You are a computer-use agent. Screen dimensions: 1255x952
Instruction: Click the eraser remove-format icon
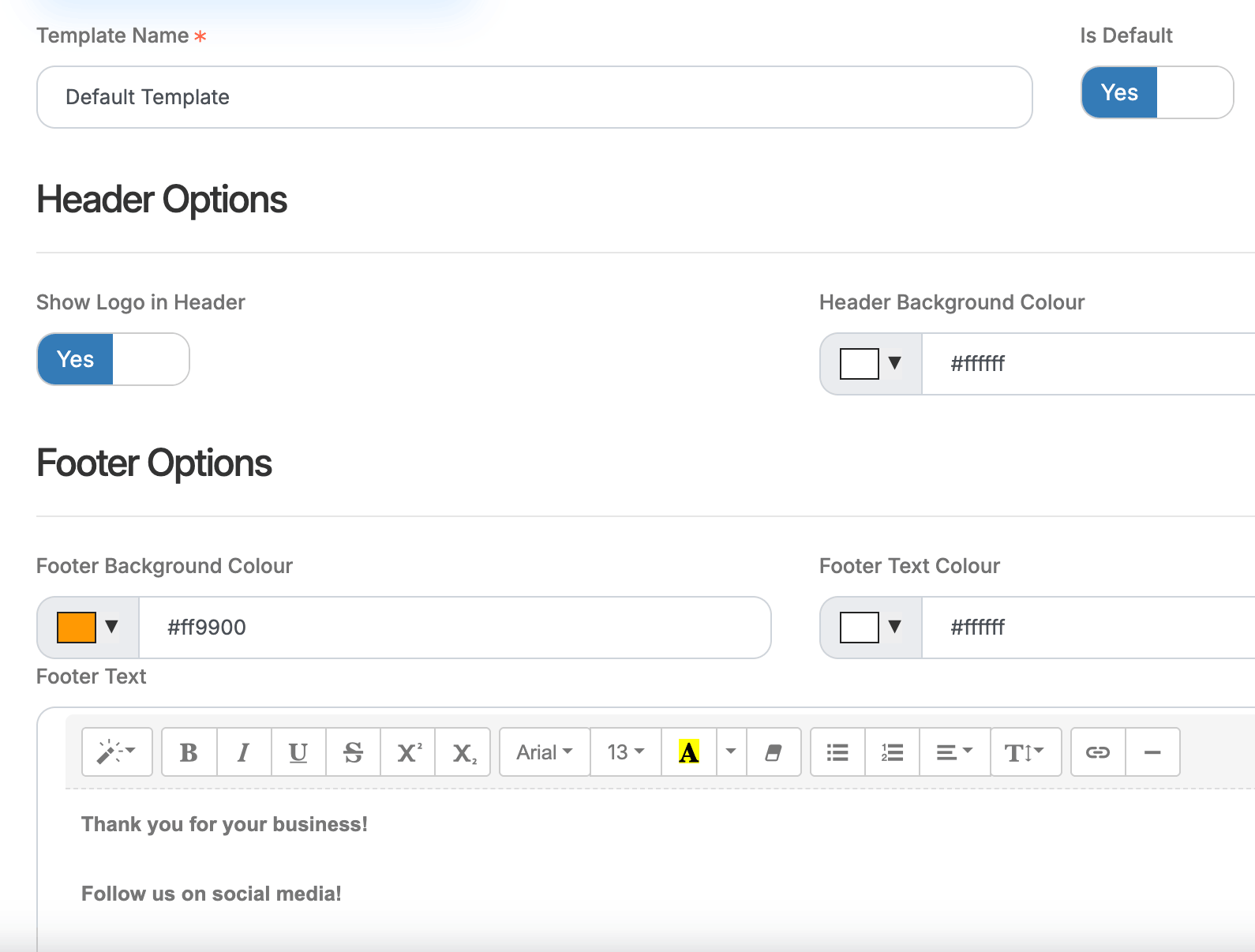point(774,752)
